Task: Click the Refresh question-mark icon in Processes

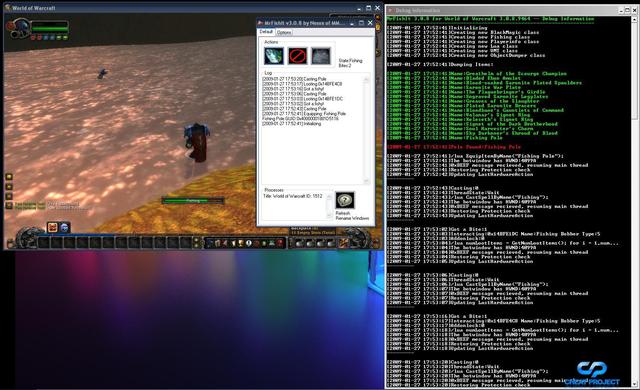Action: click(x=345, y=200)
